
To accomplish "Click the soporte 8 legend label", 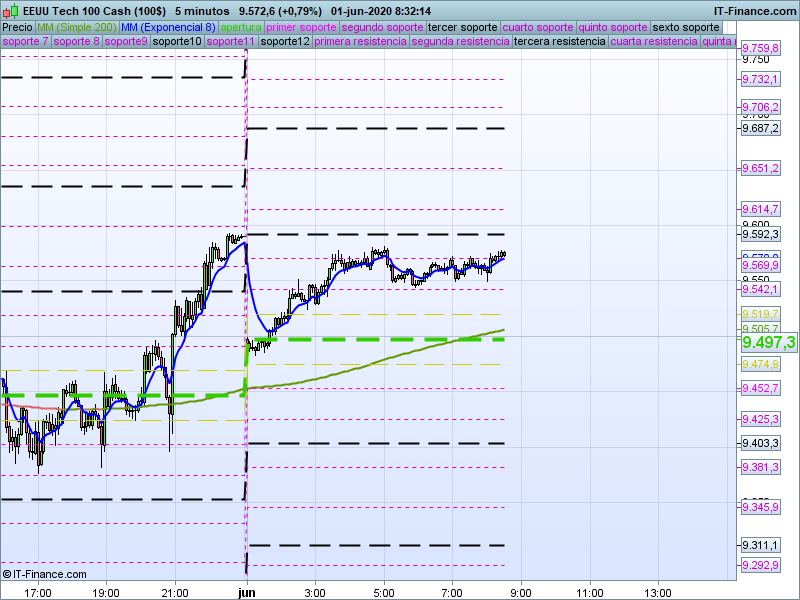I will [x=77, y=41].
